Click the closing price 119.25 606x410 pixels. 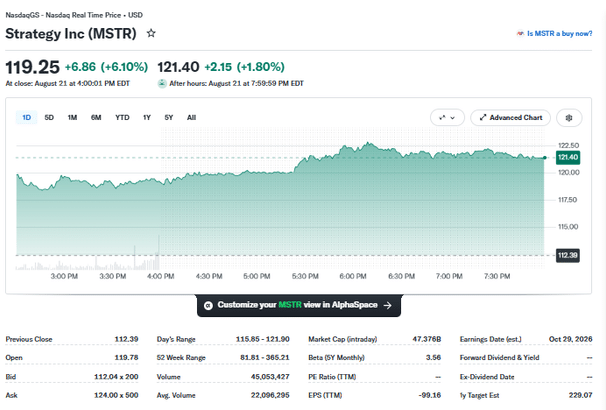pos(32,67)
